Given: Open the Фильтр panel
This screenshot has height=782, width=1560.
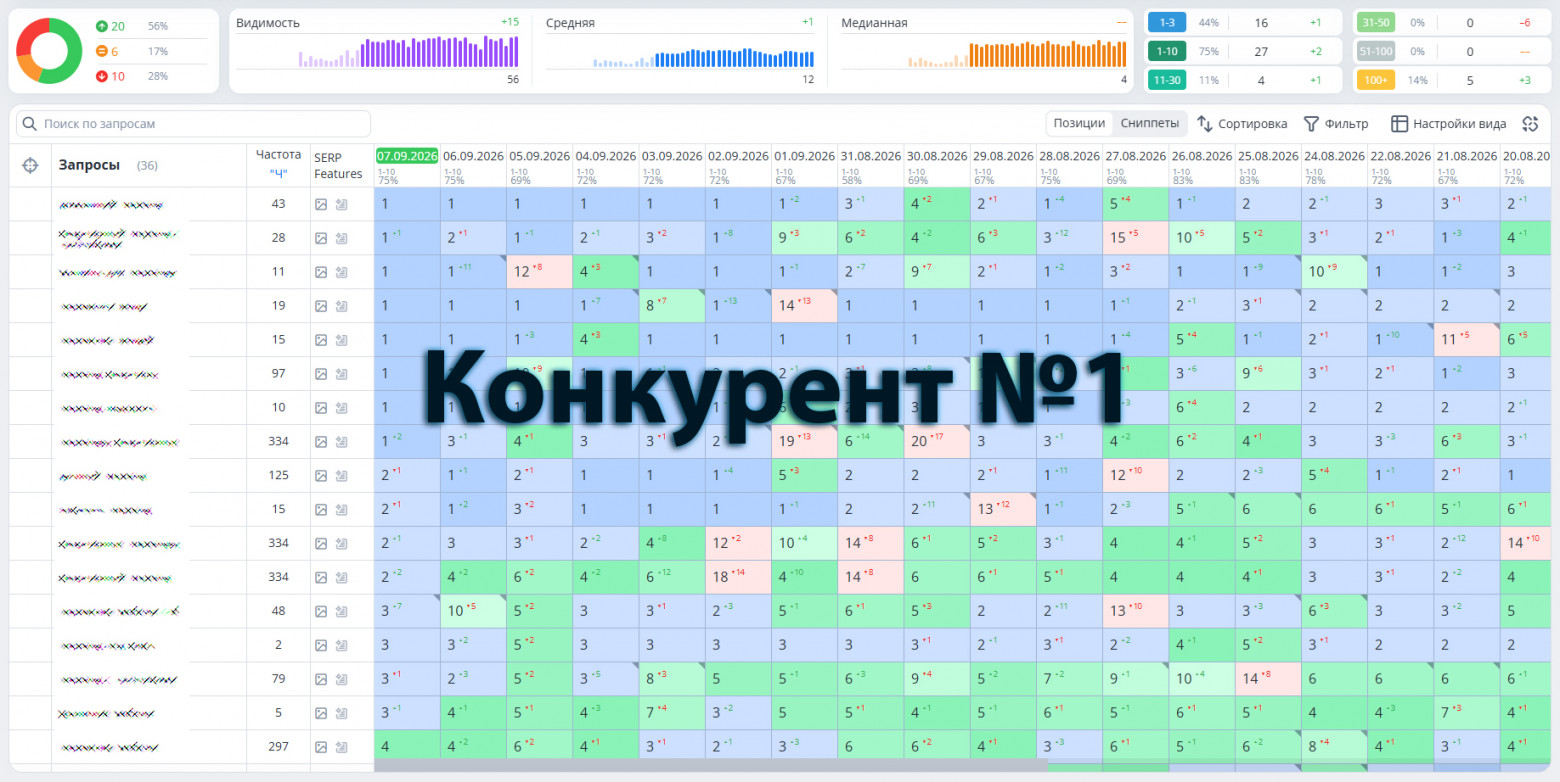Looking at the screenshot, I should [1336, 124].
